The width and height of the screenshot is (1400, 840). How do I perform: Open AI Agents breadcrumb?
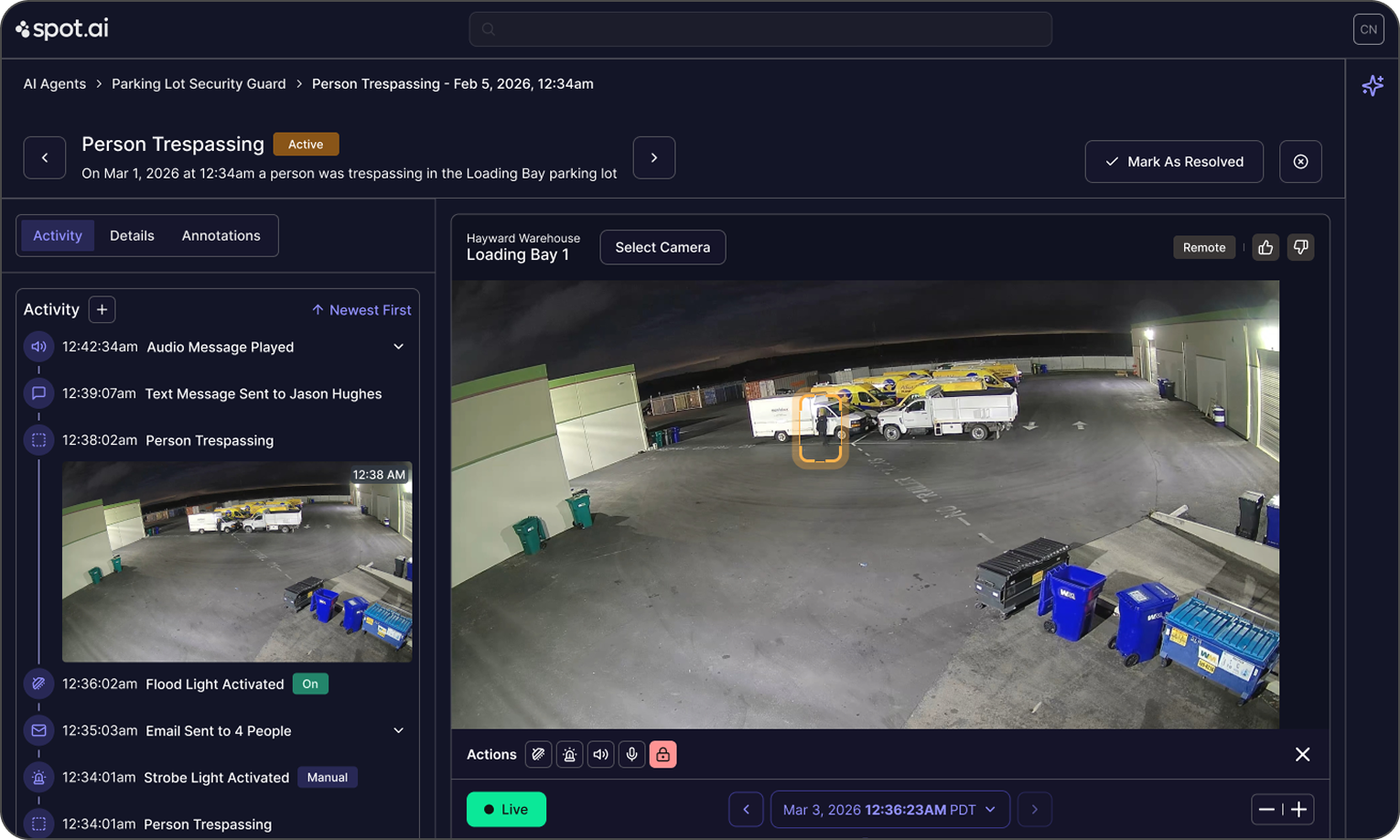click(x=55, y=83)
